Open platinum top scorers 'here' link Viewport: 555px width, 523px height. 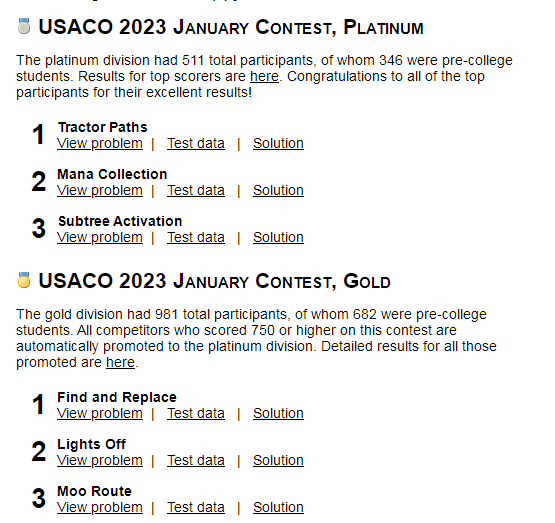tap(264, 76)
